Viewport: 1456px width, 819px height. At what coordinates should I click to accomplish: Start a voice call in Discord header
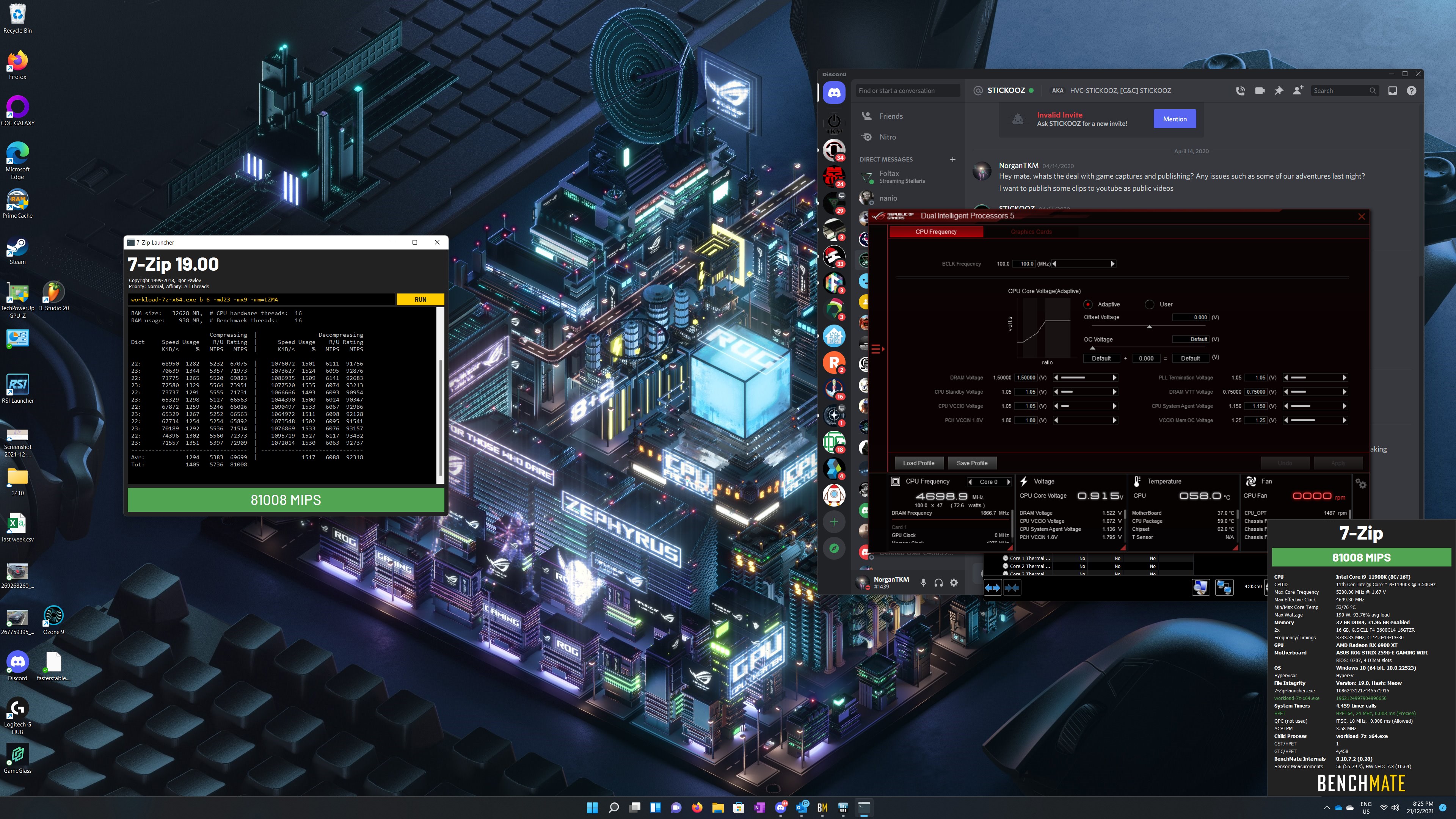(x=1241, y=91)
